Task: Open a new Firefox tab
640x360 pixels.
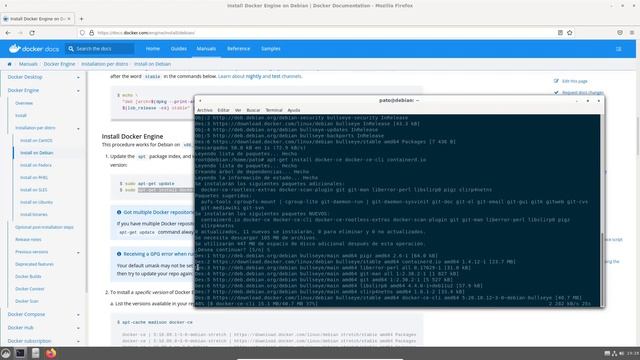Action: pos(81,19)
